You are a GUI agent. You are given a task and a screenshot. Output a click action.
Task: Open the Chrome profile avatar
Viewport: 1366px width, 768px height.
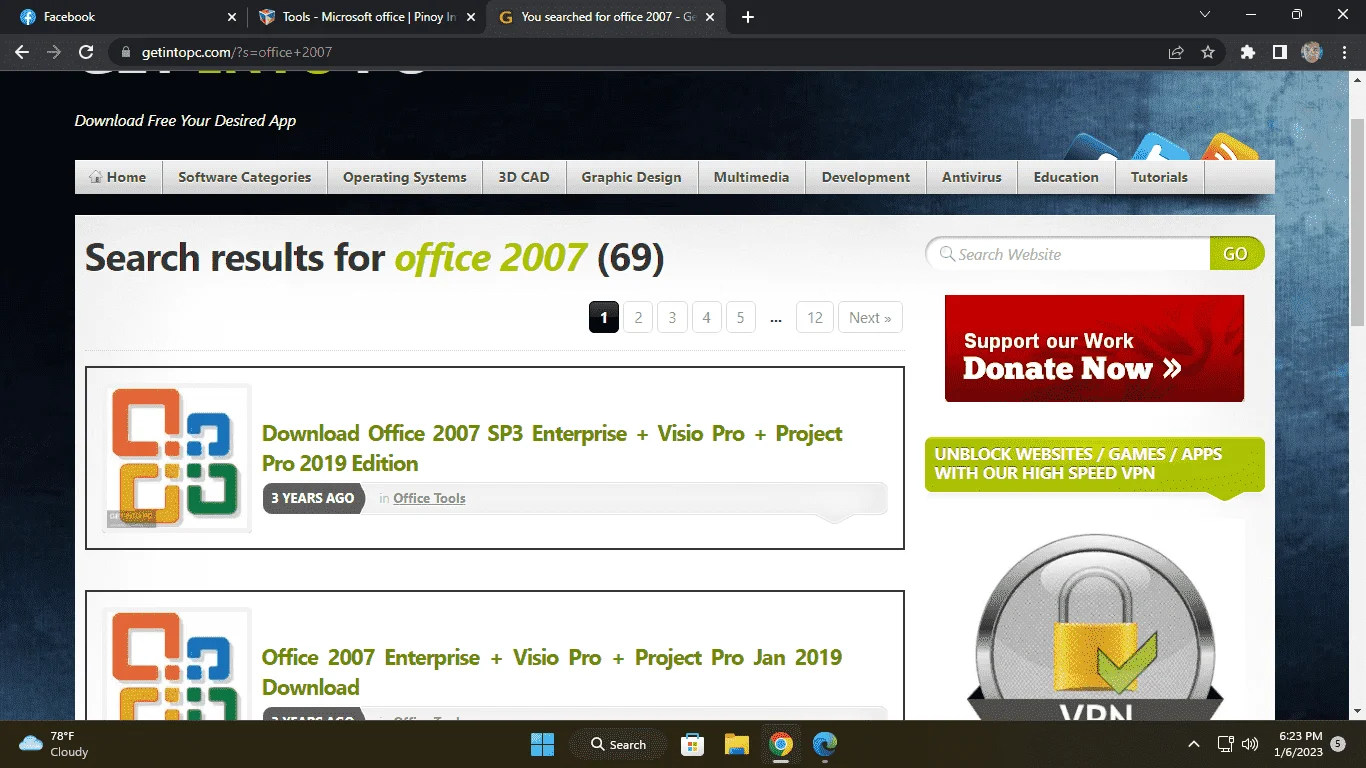click(1312, 52)
